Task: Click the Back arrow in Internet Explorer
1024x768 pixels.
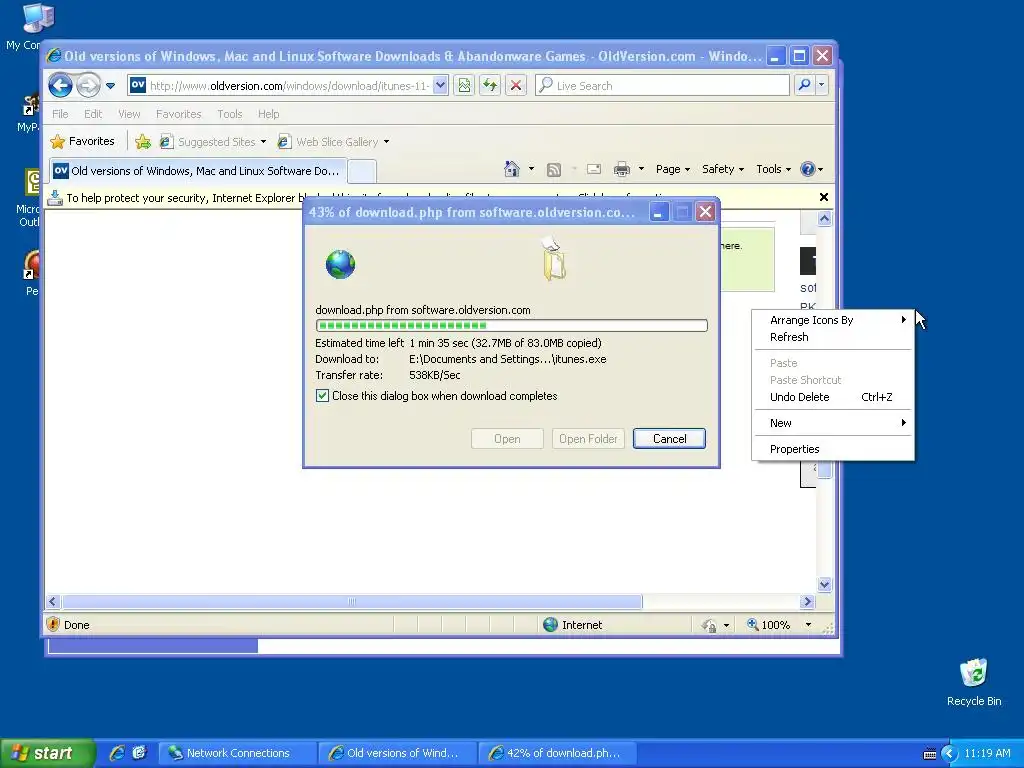Action: [60, 86]
